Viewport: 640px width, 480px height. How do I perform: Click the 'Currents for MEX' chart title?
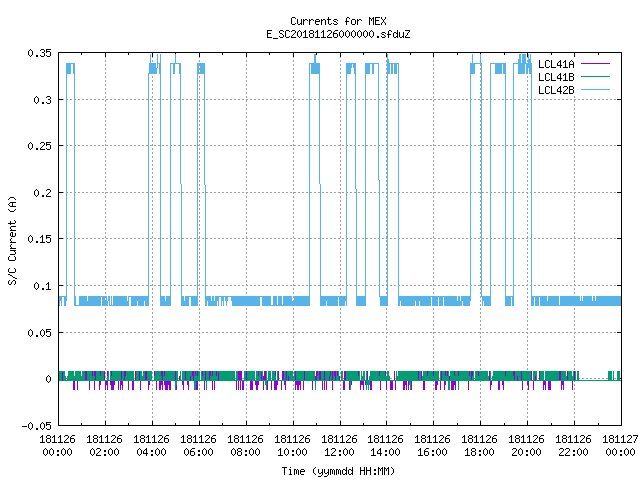(338, 21)
